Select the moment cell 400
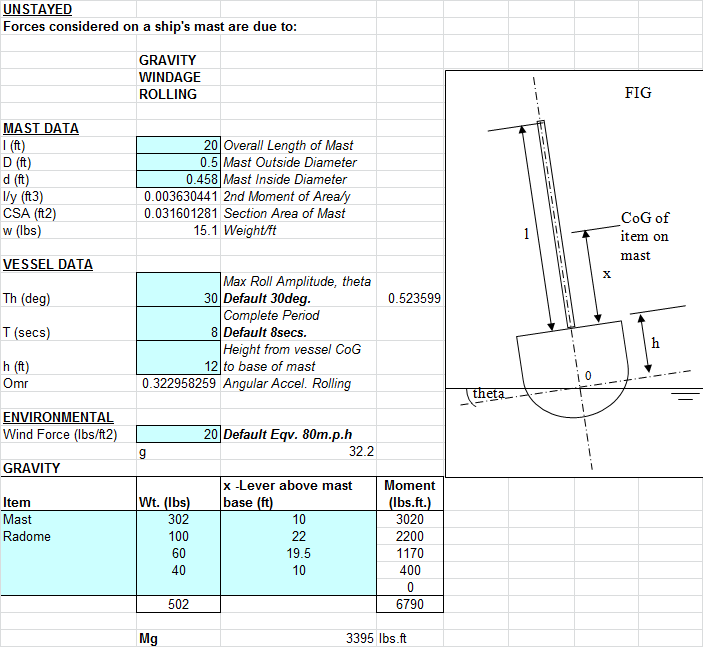 [410, 570]
